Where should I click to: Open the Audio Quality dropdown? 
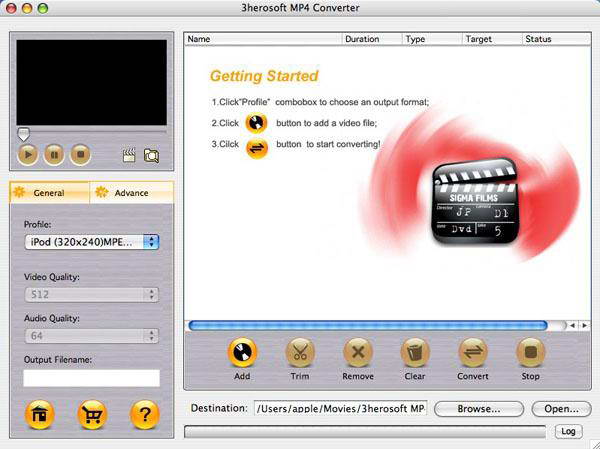tap(91, 336)
